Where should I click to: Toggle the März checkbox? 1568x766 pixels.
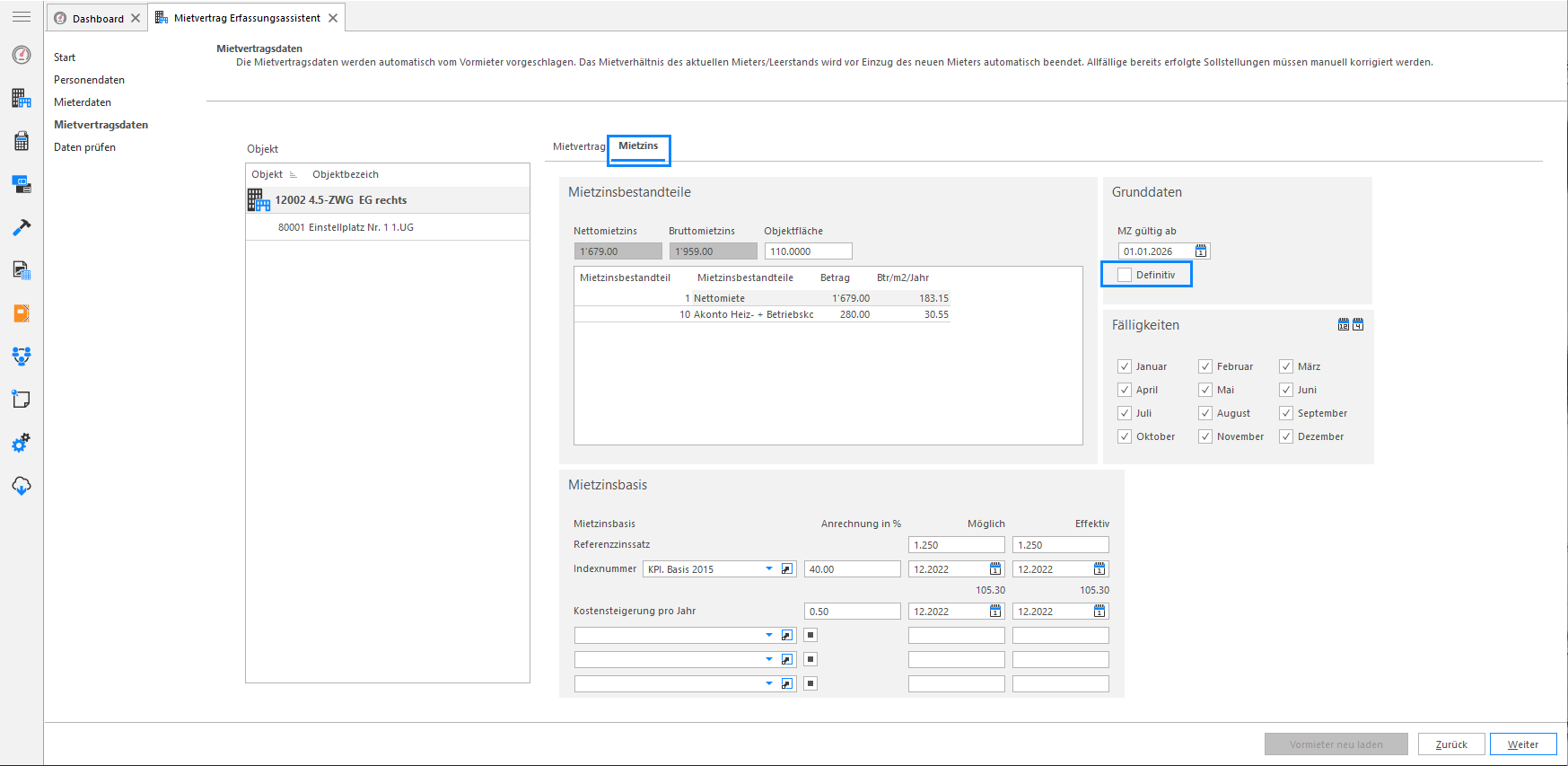coord(1286,366)
